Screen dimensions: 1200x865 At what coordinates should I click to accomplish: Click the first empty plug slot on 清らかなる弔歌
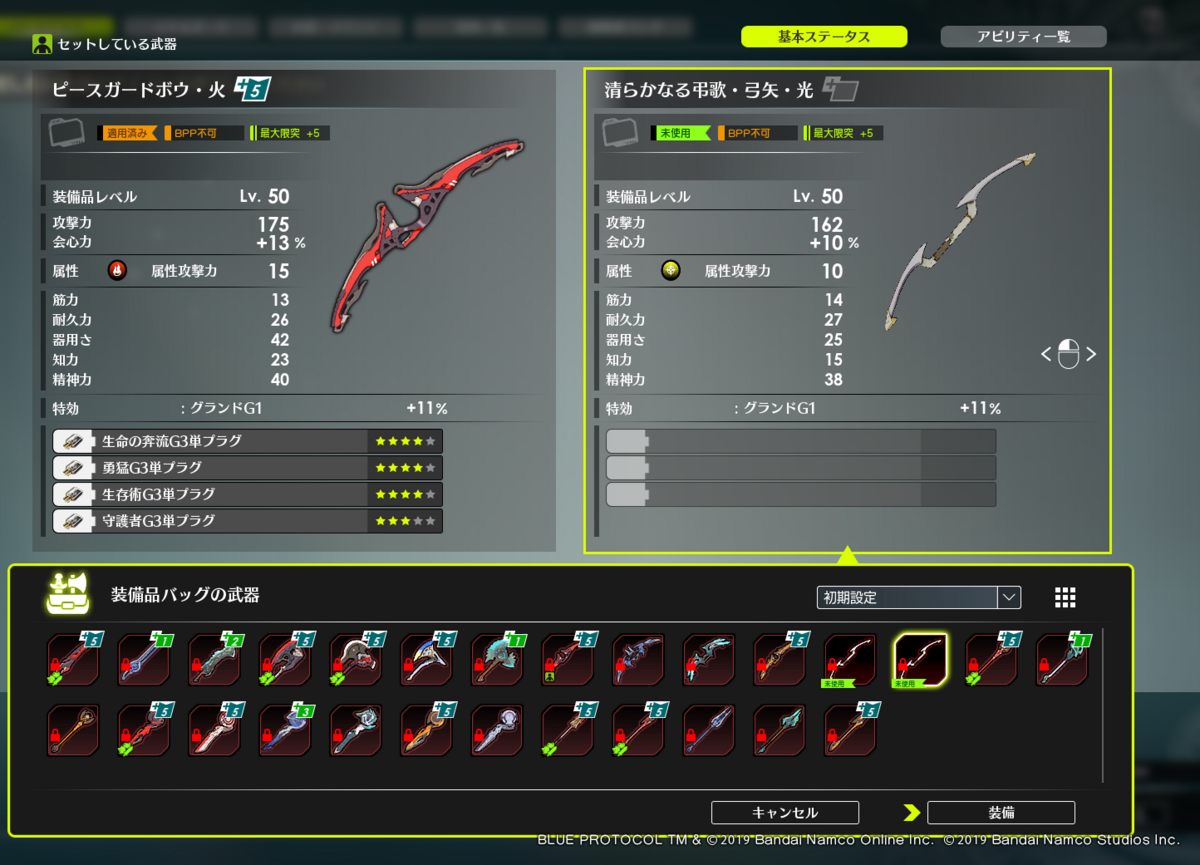click(801, 441)
